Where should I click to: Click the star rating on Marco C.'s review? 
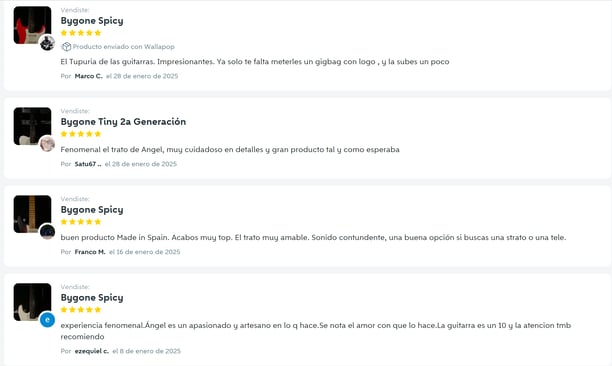point(81,33)
